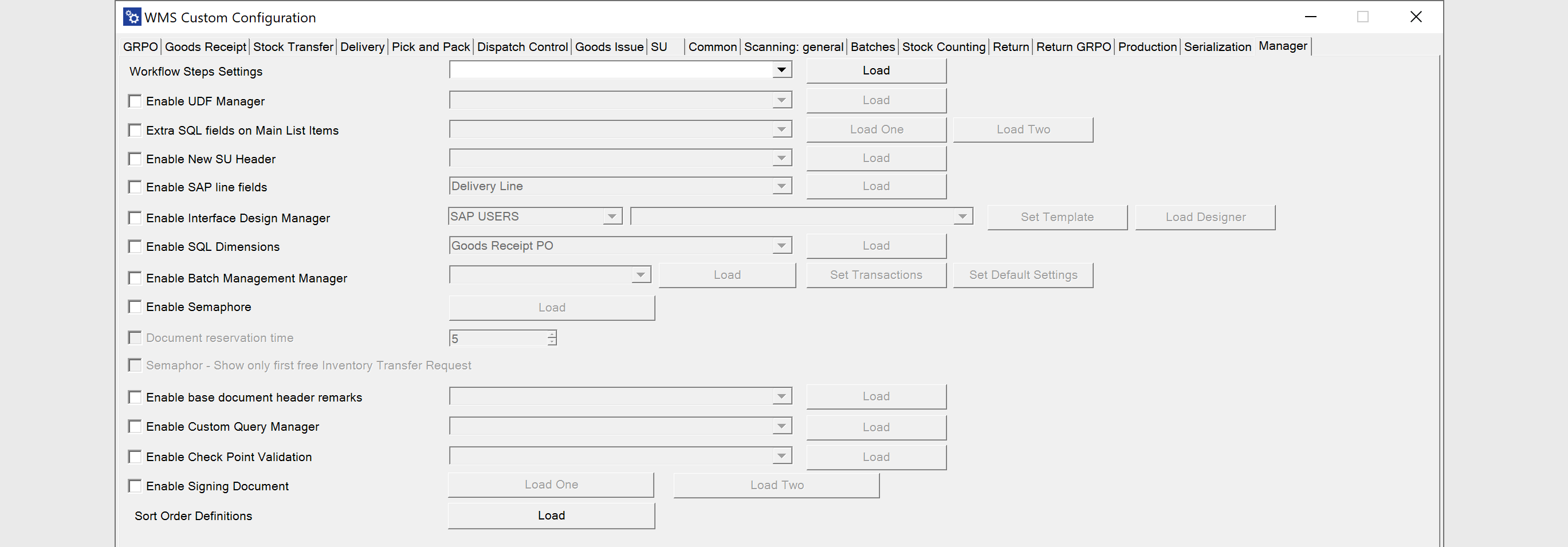Click Load for Sort Order Definitions
Screen dimensions: 1568x547
(551, 515)
